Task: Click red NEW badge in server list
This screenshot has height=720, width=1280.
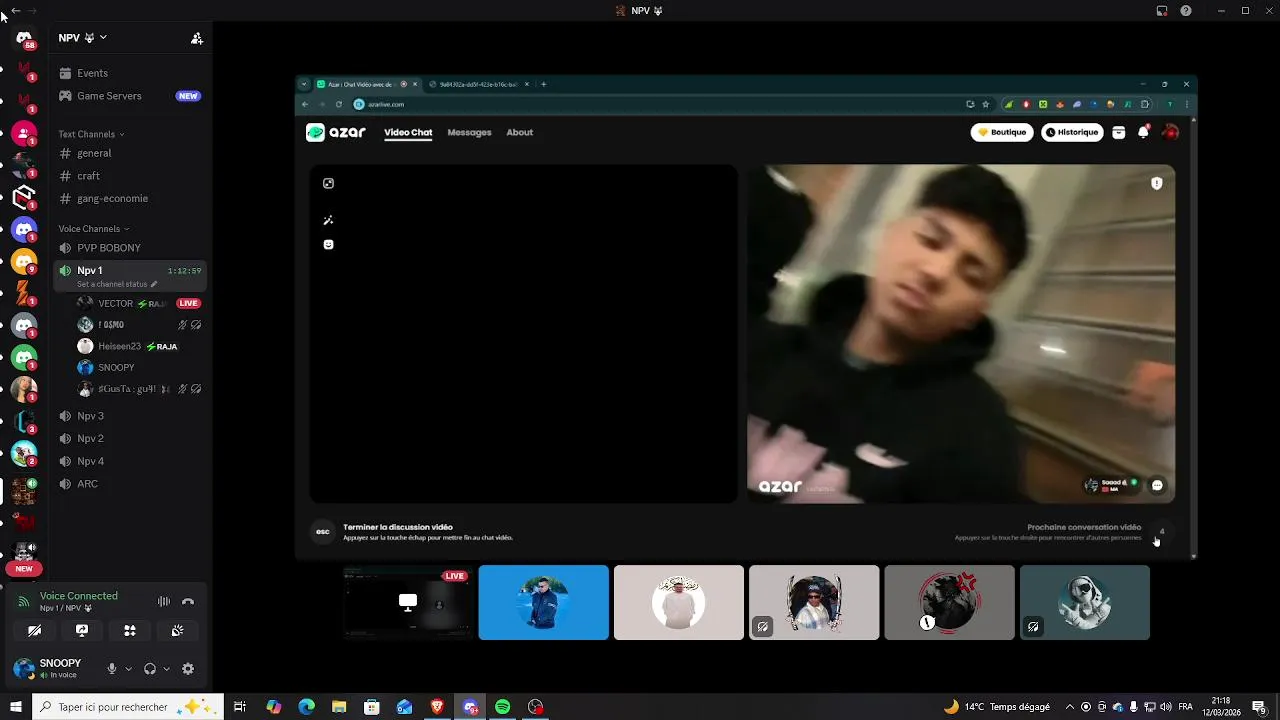Action: [24, 569]
